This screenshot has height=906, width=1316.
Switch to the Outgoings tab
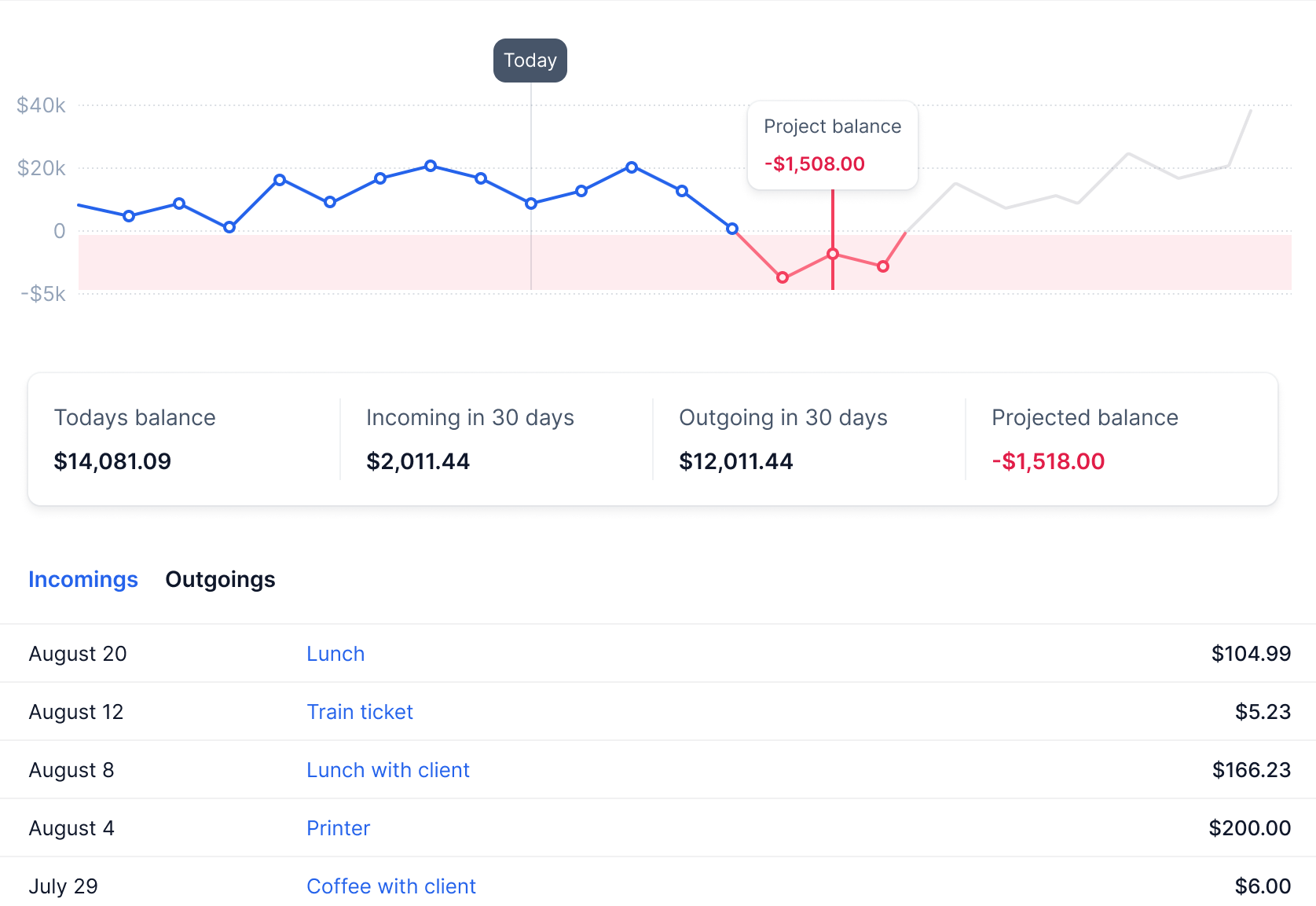pyautogui.click(x=220, y=579)
